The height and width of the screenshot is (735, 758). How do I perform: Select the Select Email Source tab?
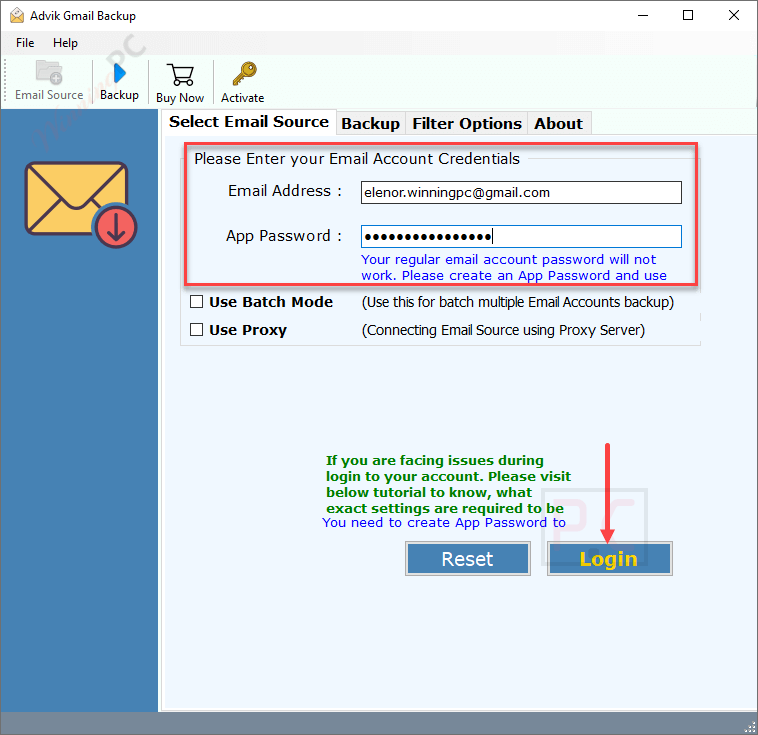click(x=249, y=122)
